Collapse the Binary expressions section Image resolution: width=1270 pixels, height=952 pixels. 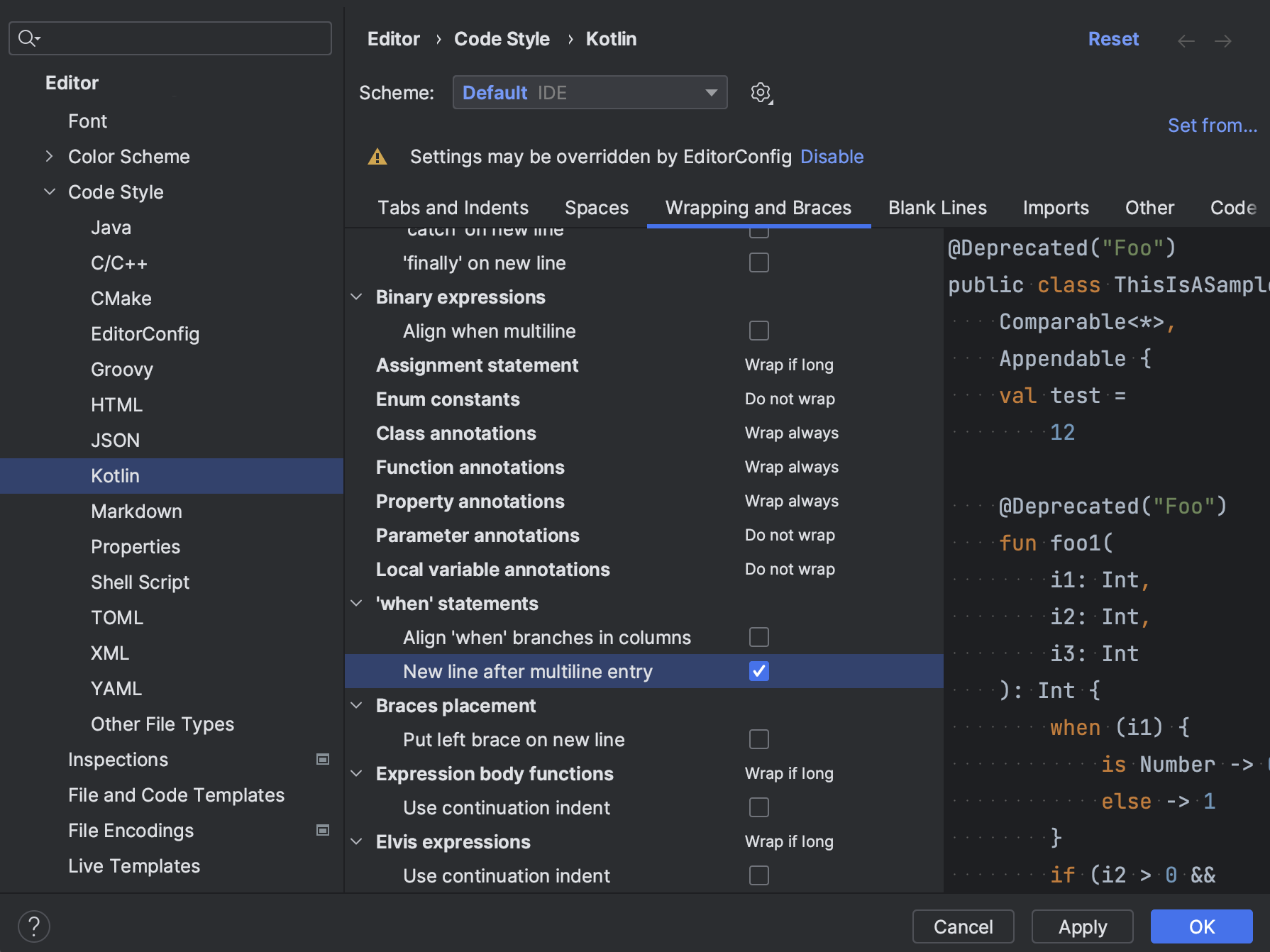[357, 297]
